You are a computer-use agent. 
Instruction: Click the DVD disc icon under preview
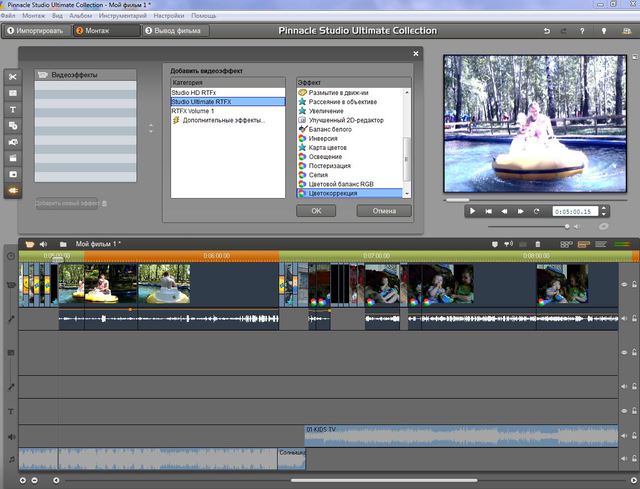click(603, 226)
